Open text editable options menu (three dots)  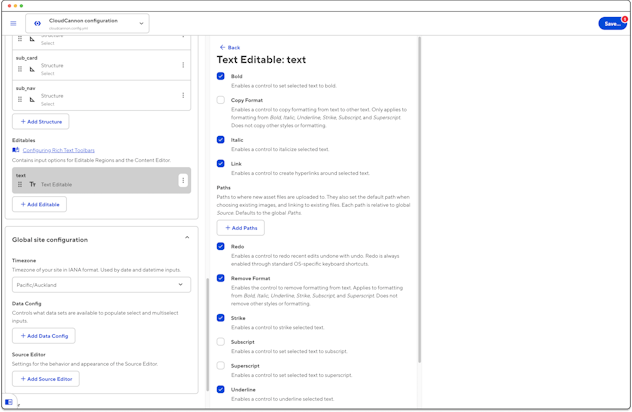point(183,181)
